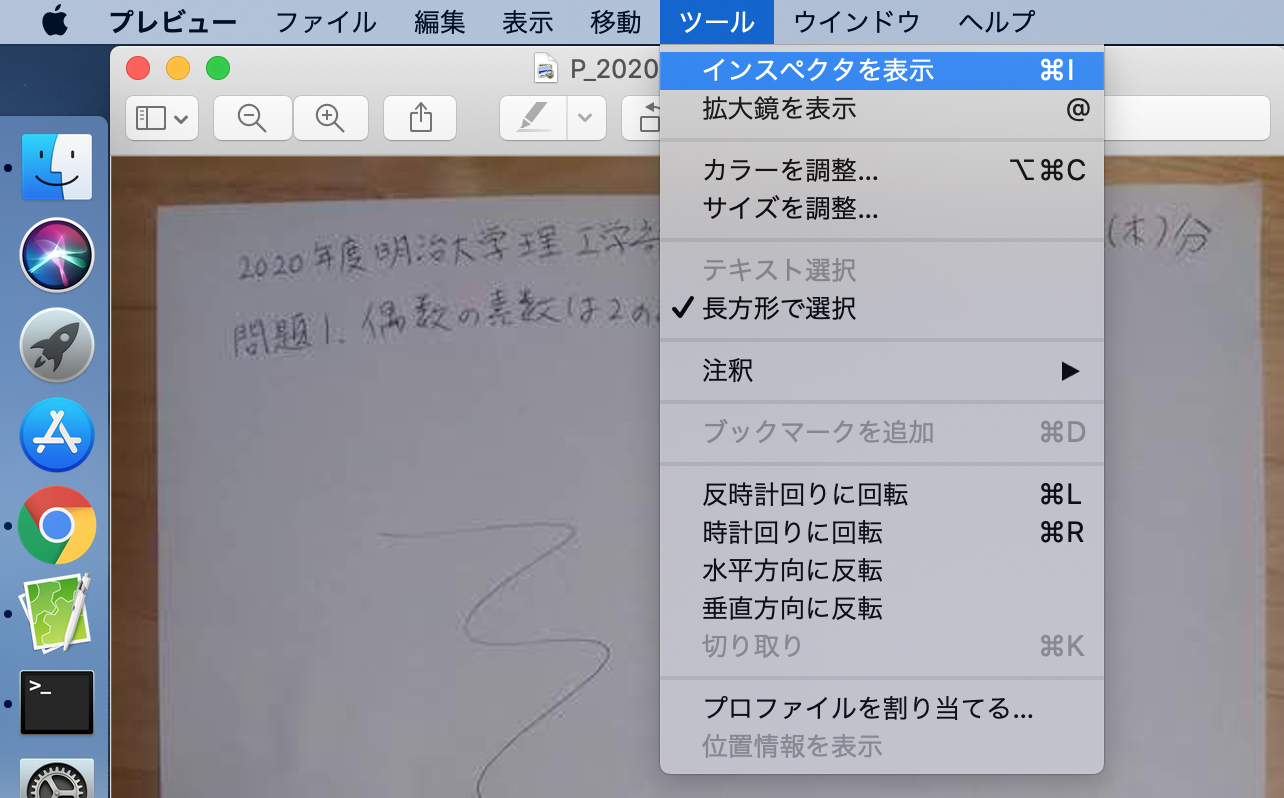Open the プレビュー application menu
The width and height of the screenshot is (1284, 798).
pyautogui.click(x=172, y=22)
